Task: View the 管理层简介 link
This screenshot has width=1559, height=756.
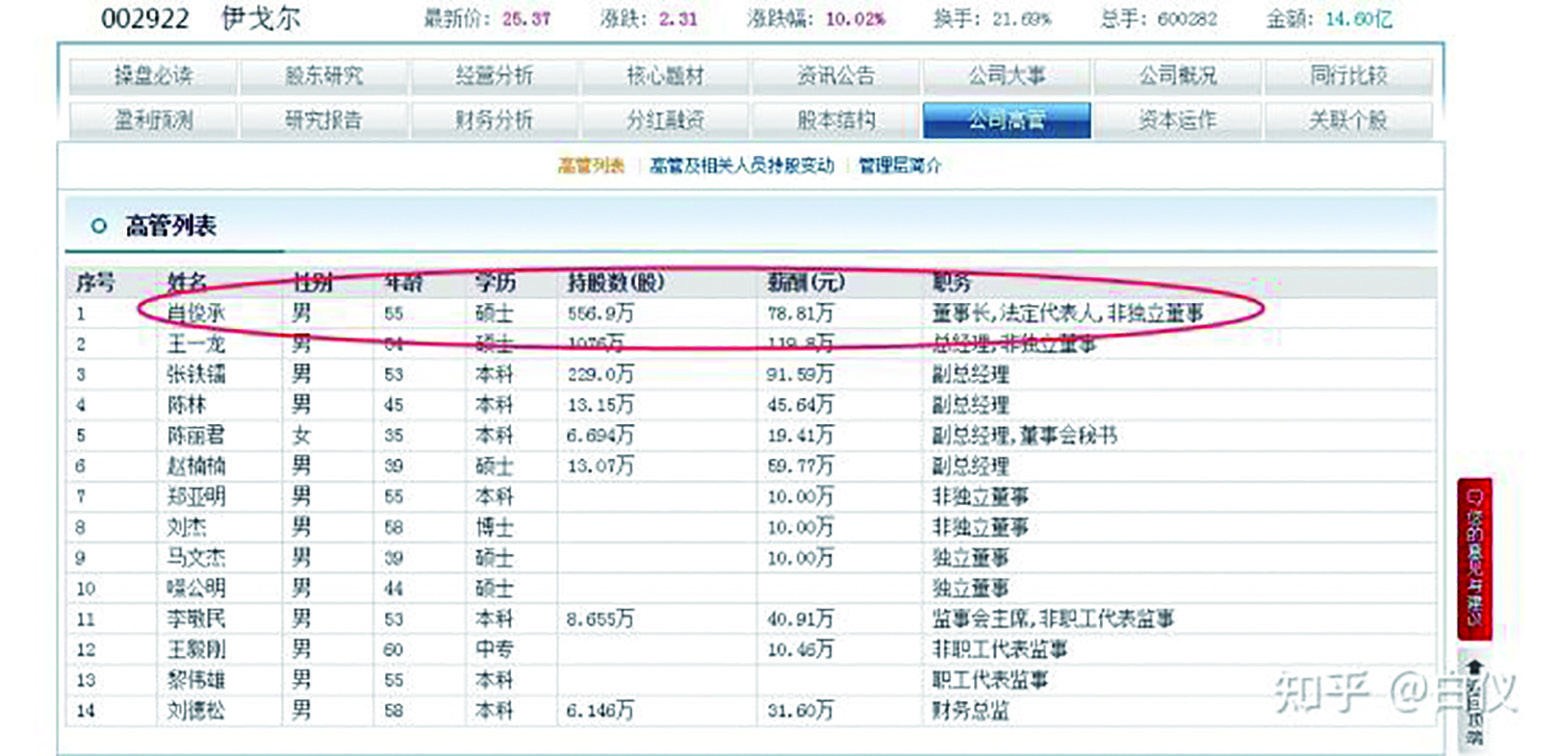Action: point(898,165)
